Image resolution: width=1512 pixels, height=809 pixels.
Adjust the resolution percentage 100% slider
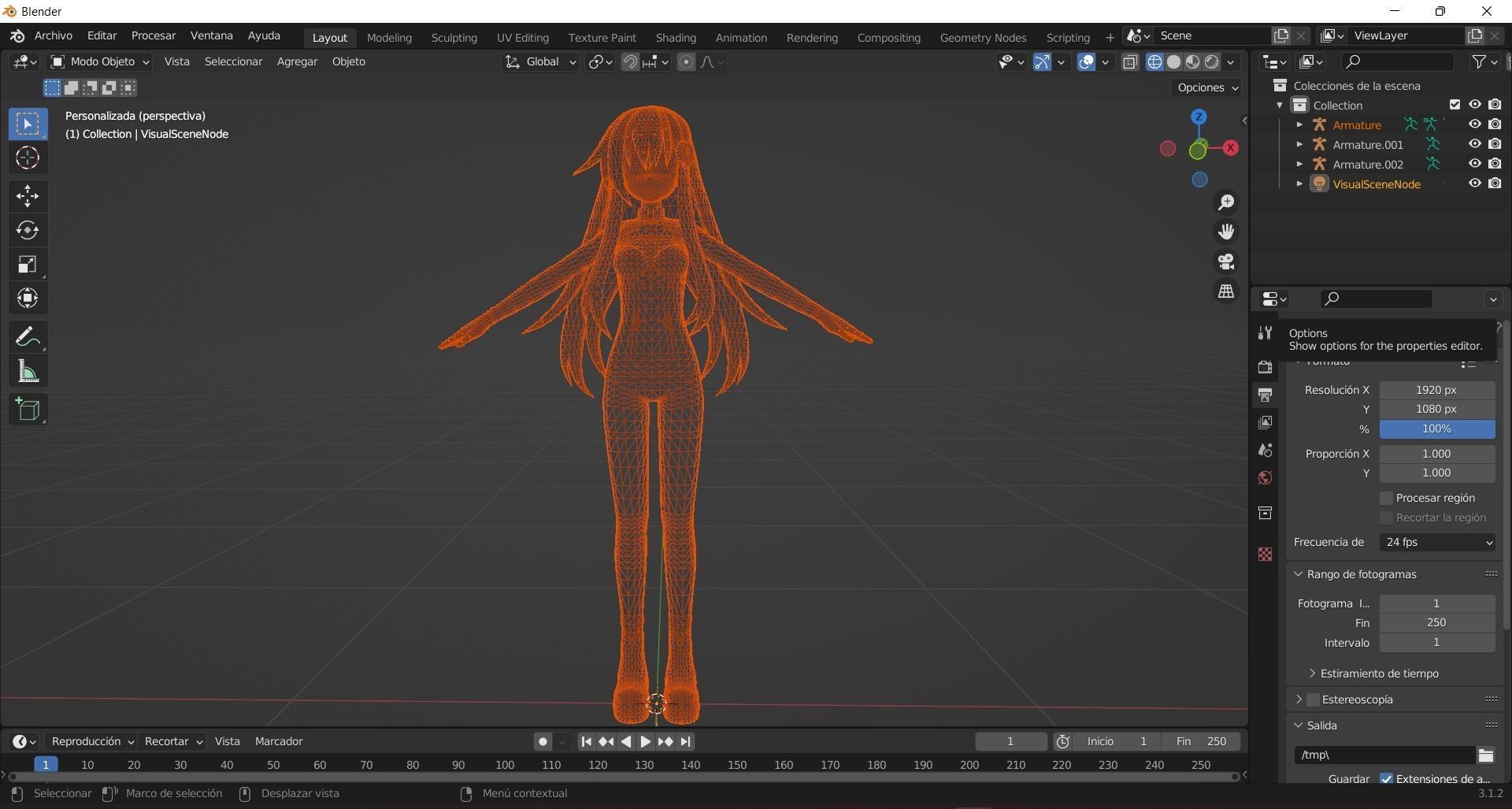coord(1437,429)
